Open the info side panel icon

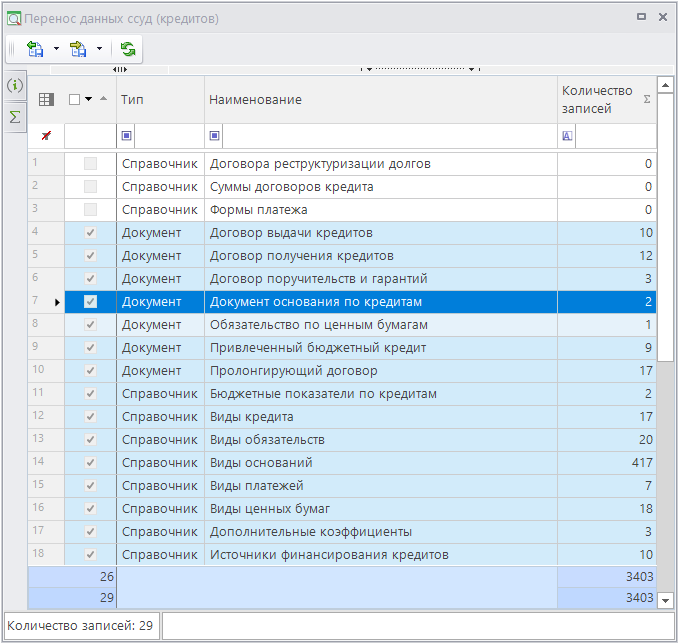14,86
